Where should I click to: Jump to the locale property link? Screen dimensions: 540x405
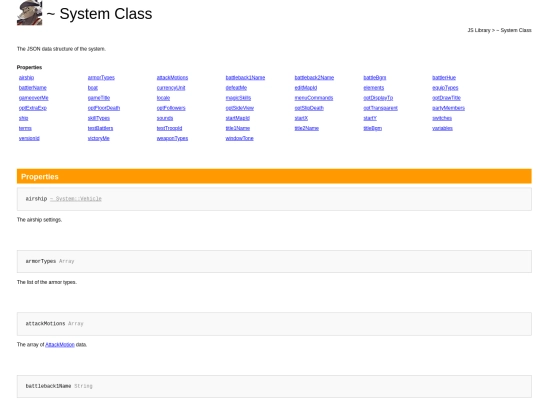tap(163, 98)
